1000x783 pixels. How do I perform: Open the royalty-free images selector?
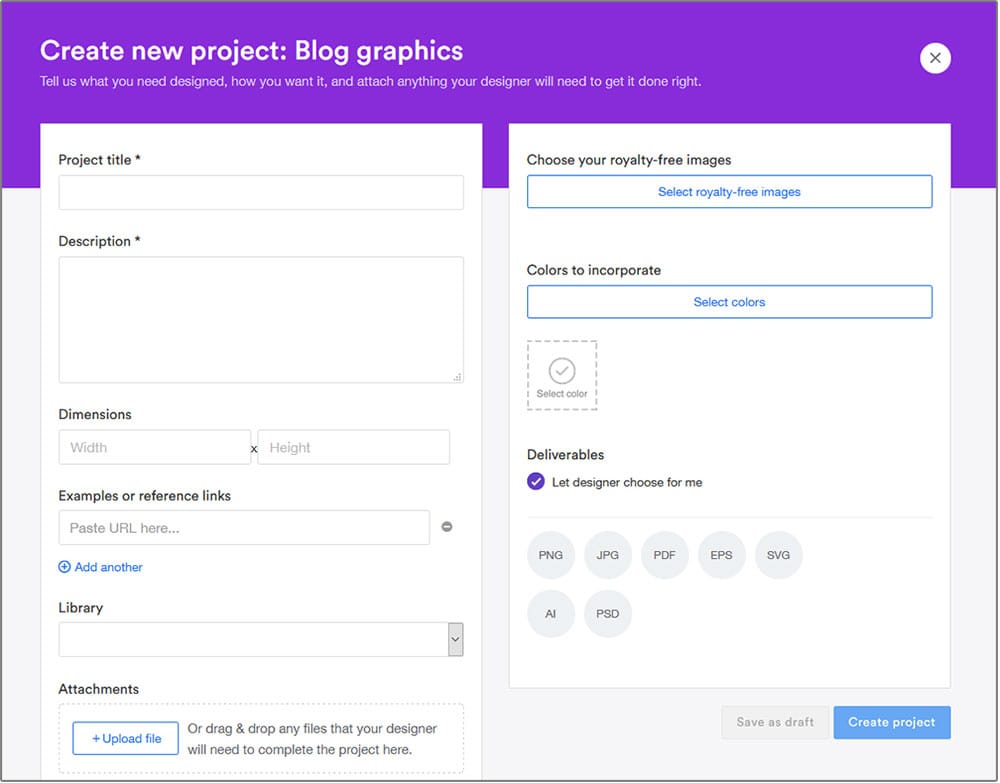pos(729,190)
